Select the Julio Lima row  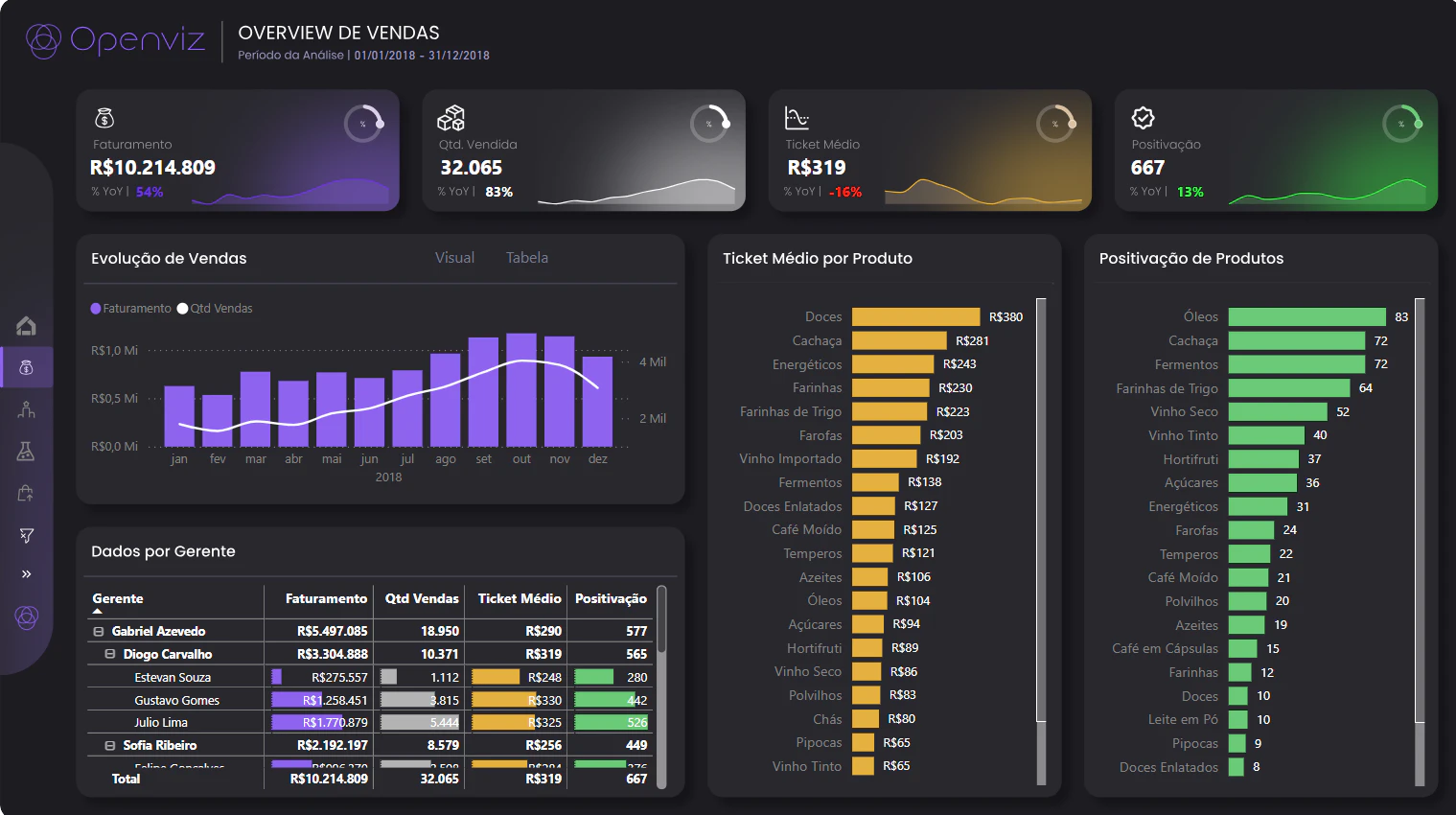[x=369, y=722]
